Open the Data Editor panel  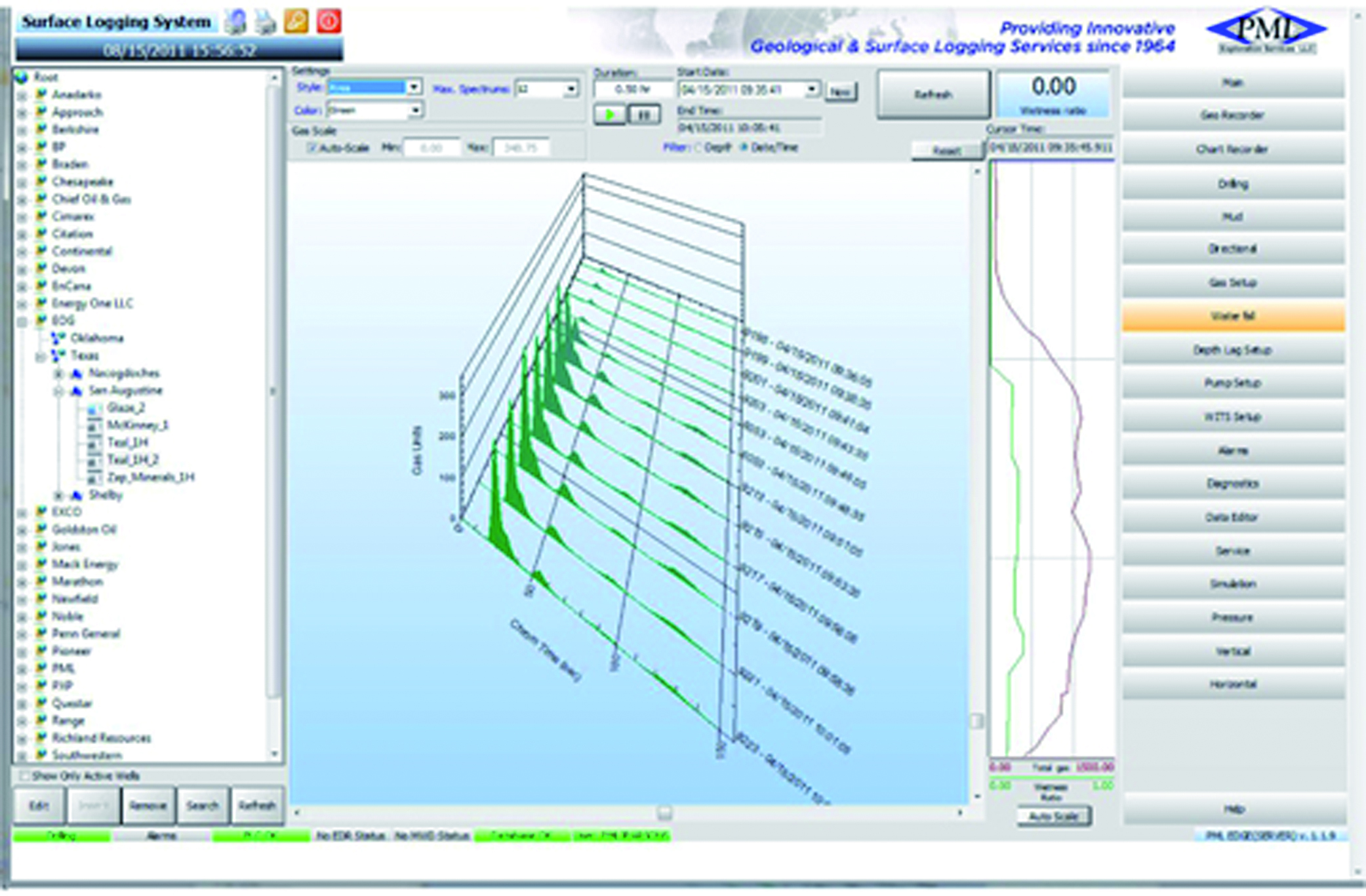[1233, 517]
